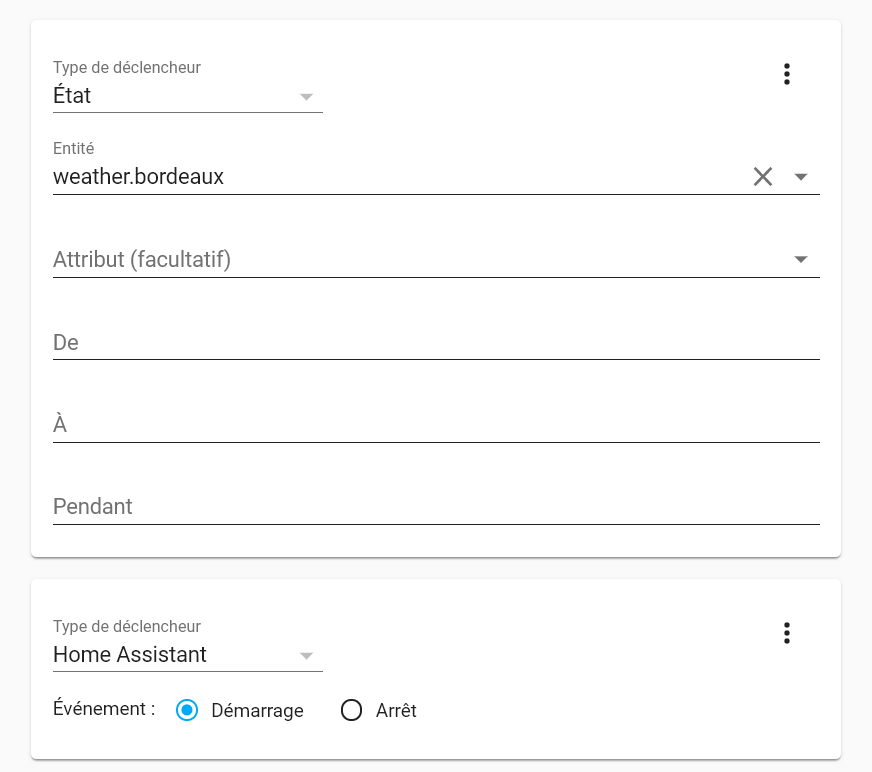Click the Événement : label
The image size is (872, 772).
104,709
